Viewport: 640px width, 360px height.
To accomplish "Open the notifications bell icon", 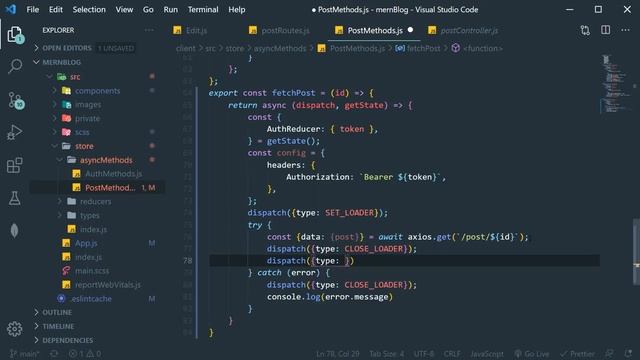I will point(628,354).
